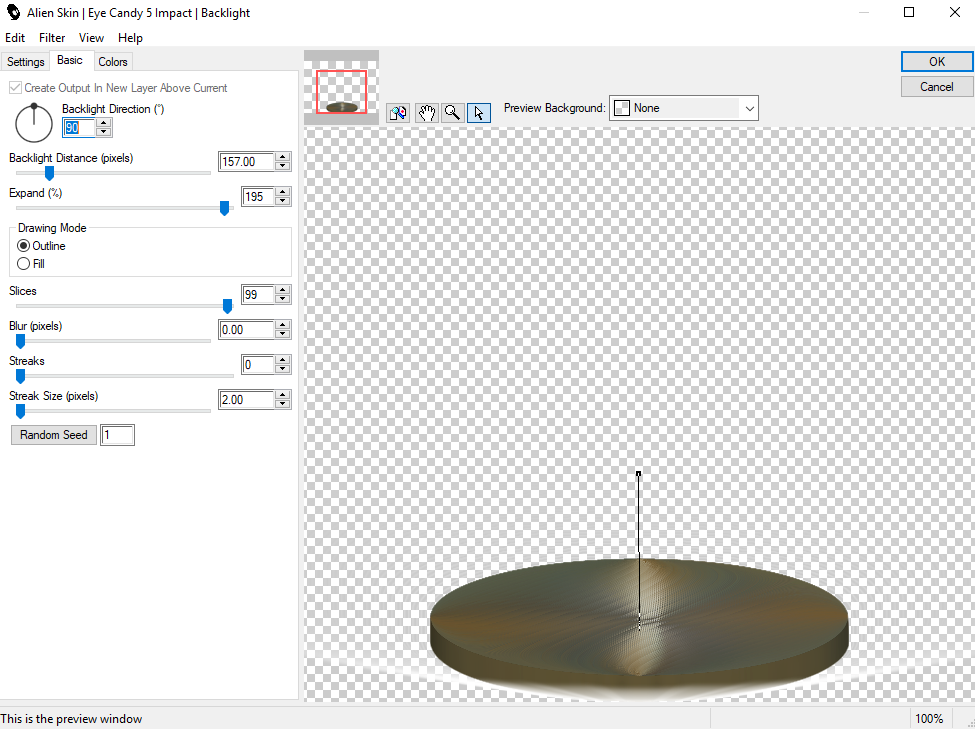This screenshot has height=729, width=975.
Task: Select the magnifier zoom tool
Action: (x=453, y=112)
